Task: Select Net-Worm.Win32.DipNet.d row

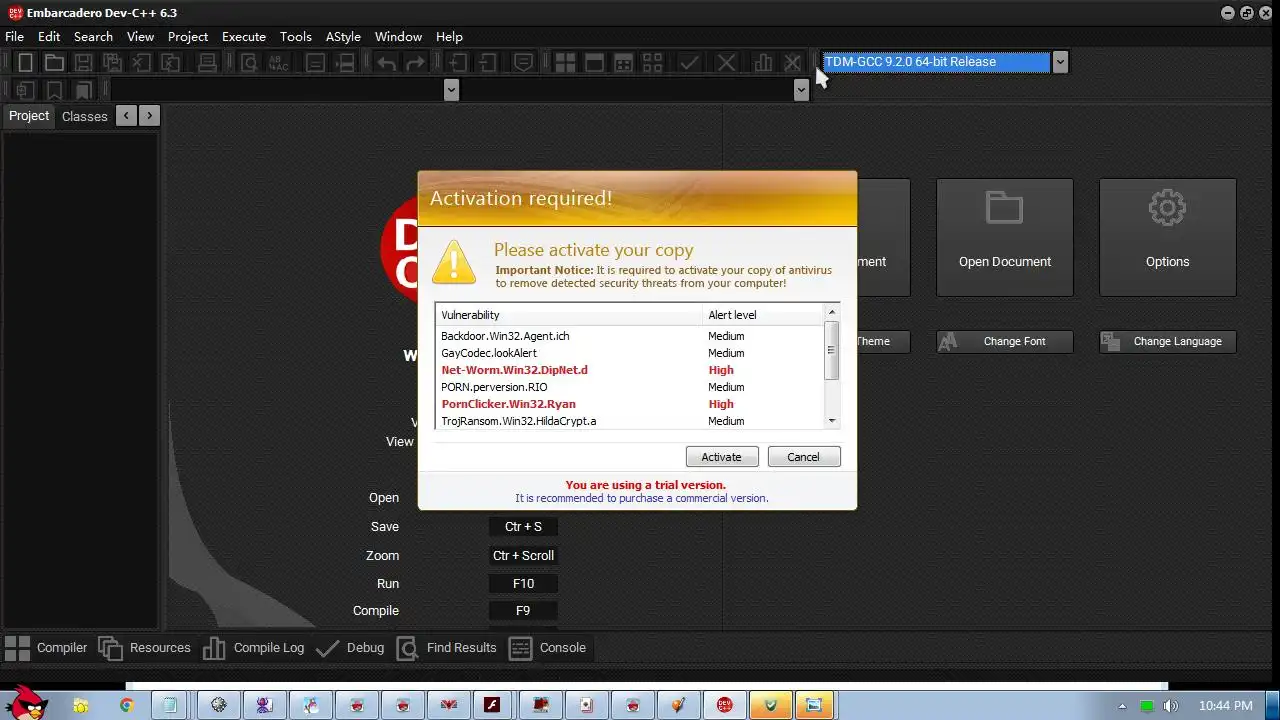Action: pyautogui.click(x=630, y=370)
